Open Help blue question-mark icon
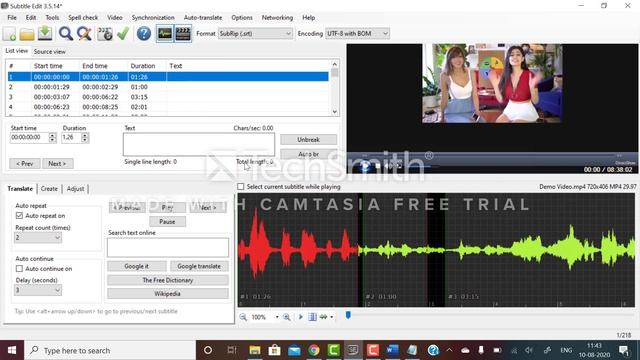Viewport: 640px width, 360px height. pyautogui.click(x=144, y=33)
